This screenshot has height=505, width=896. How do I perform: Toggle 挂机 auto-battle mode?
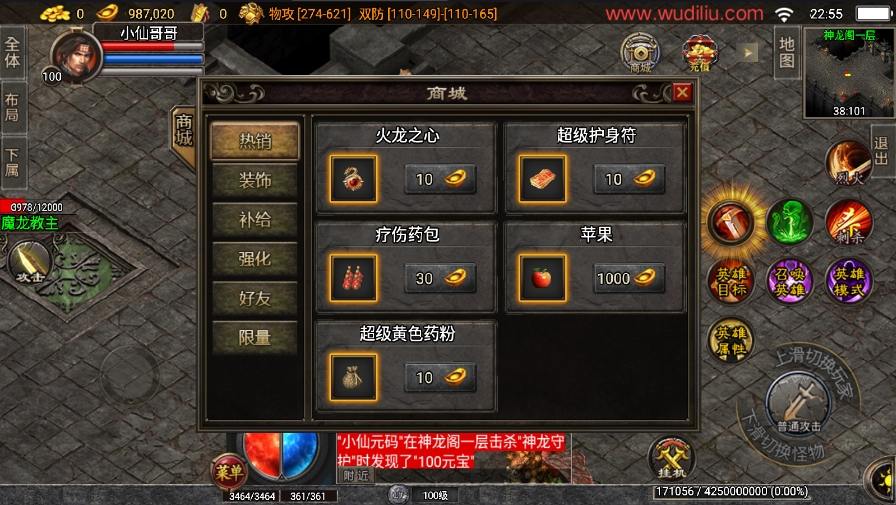pos(671,458)
